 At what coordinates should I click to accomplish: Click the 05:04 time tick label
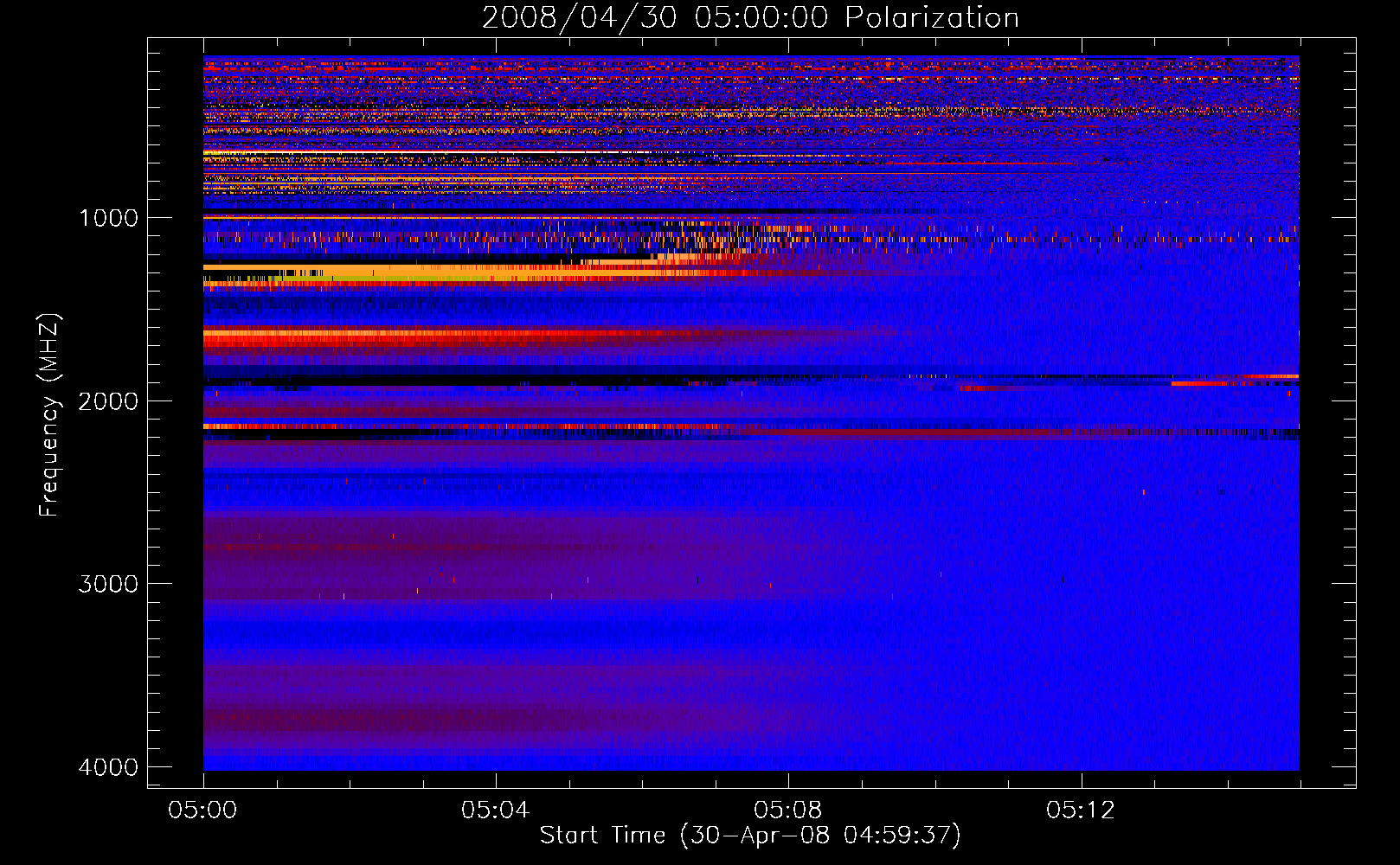coord(495,811)
